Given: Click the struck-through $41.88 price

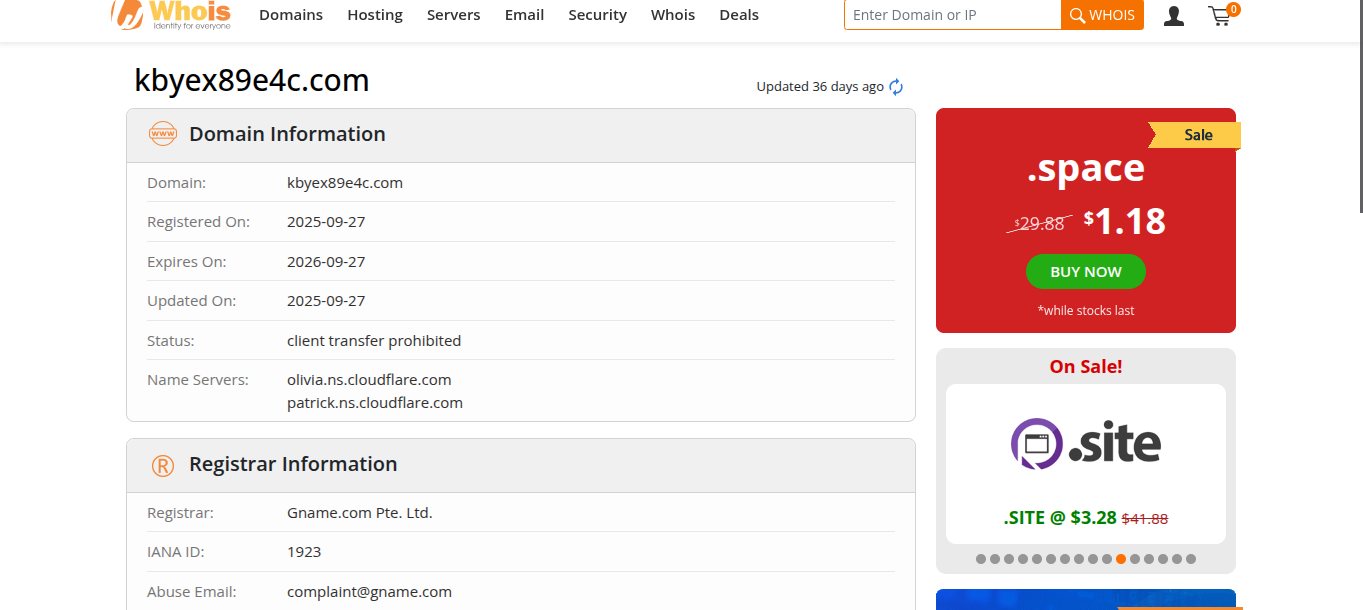Looking at the screenshot, I should (x=1145, y=519).
